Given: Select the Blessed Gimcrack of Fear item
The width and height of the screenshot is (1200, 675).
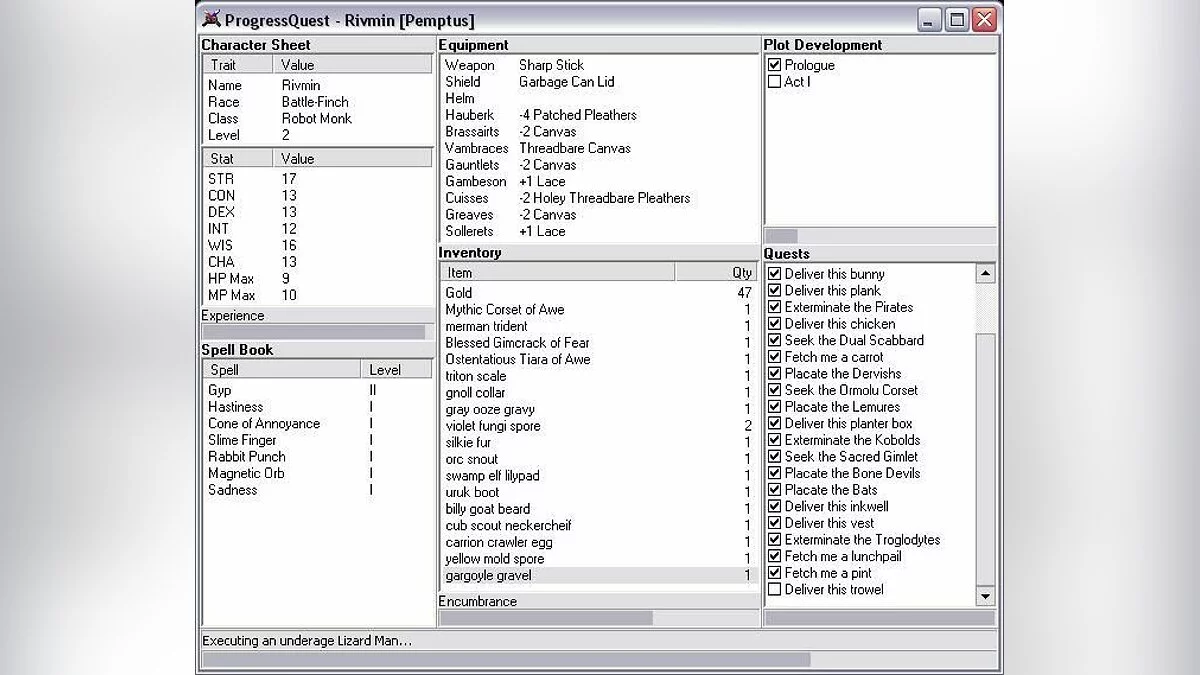Looking at the screenshot, I should pos(598,343).
